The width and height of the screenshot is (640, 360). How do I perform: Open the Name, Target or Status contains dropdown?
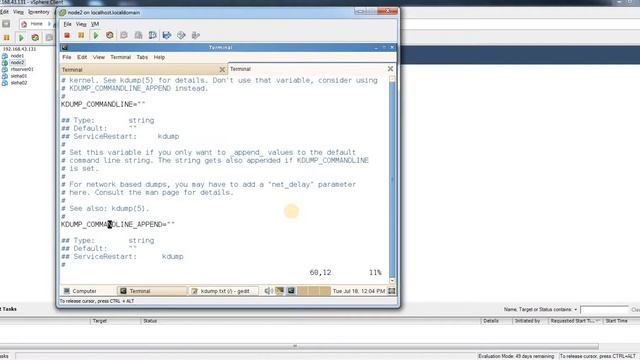click(576, 310)
